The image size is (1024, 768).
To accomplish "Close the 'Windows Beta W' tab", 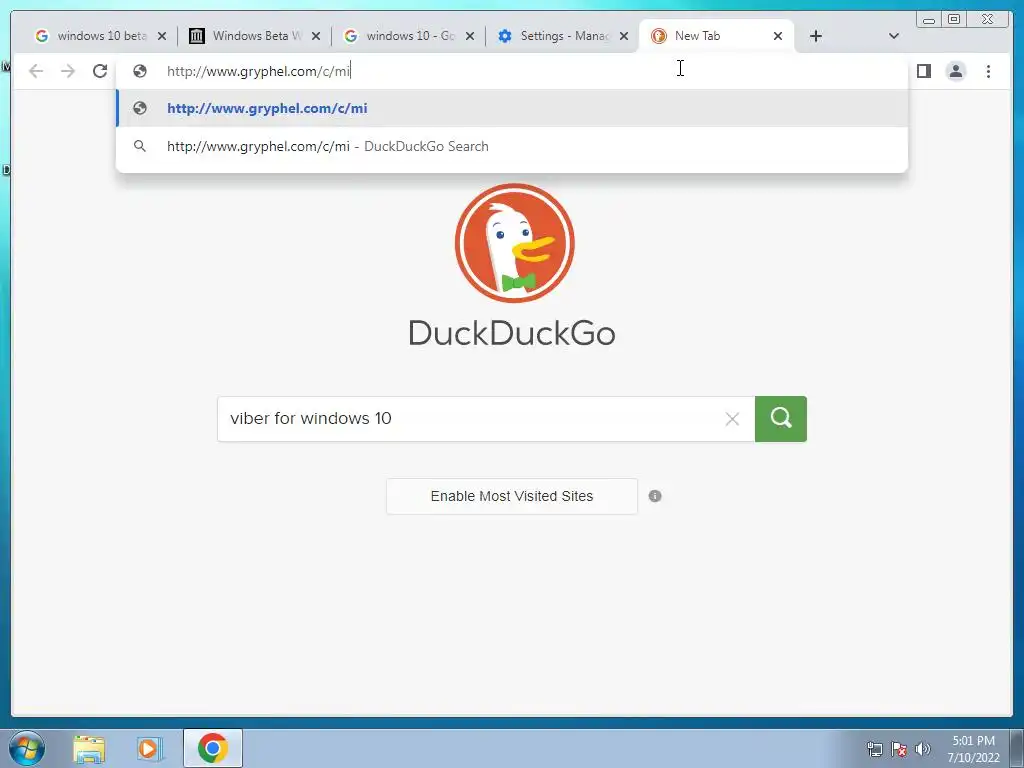I will coord(316,36).
